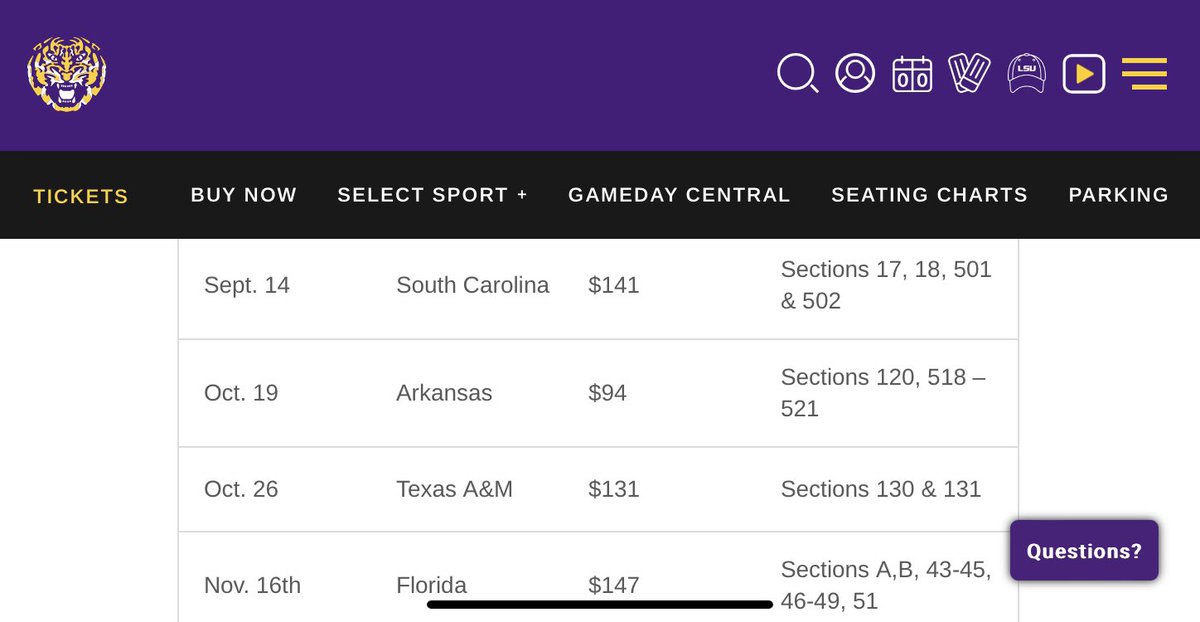Screen dimensions: 1200x622
Task: Click Texas A&M Sections 130 & 131 text
Action: 880,489
